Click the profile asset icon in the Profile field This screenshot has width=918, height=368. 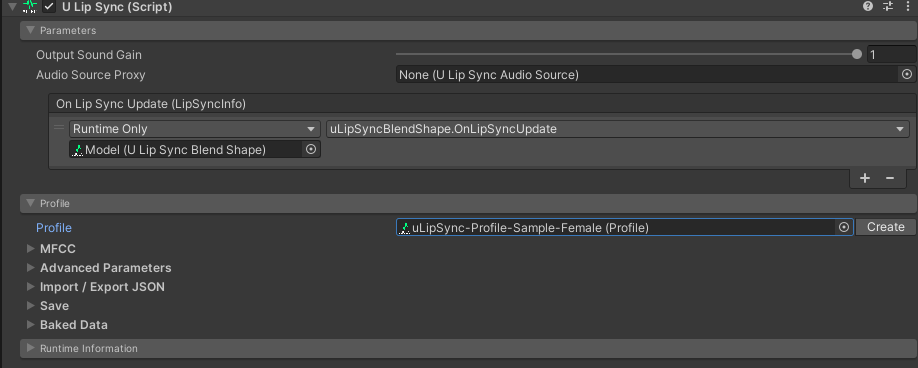tap(405, 228)
